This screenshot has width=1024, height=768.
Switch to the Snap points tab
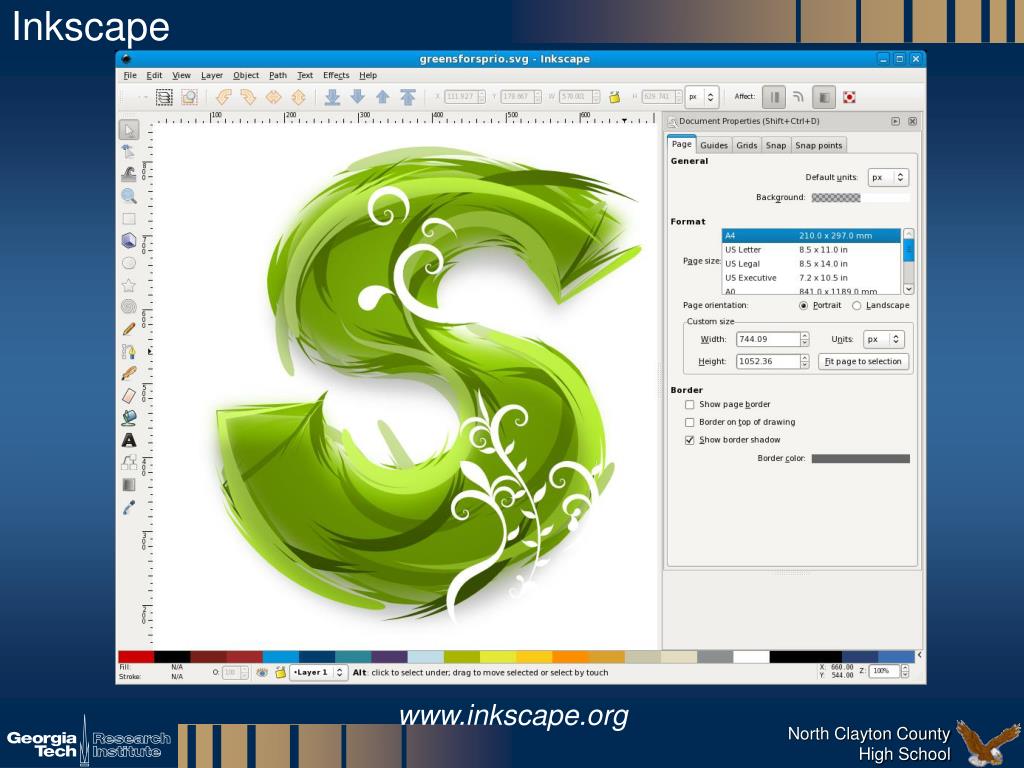[x=819, y=145]
